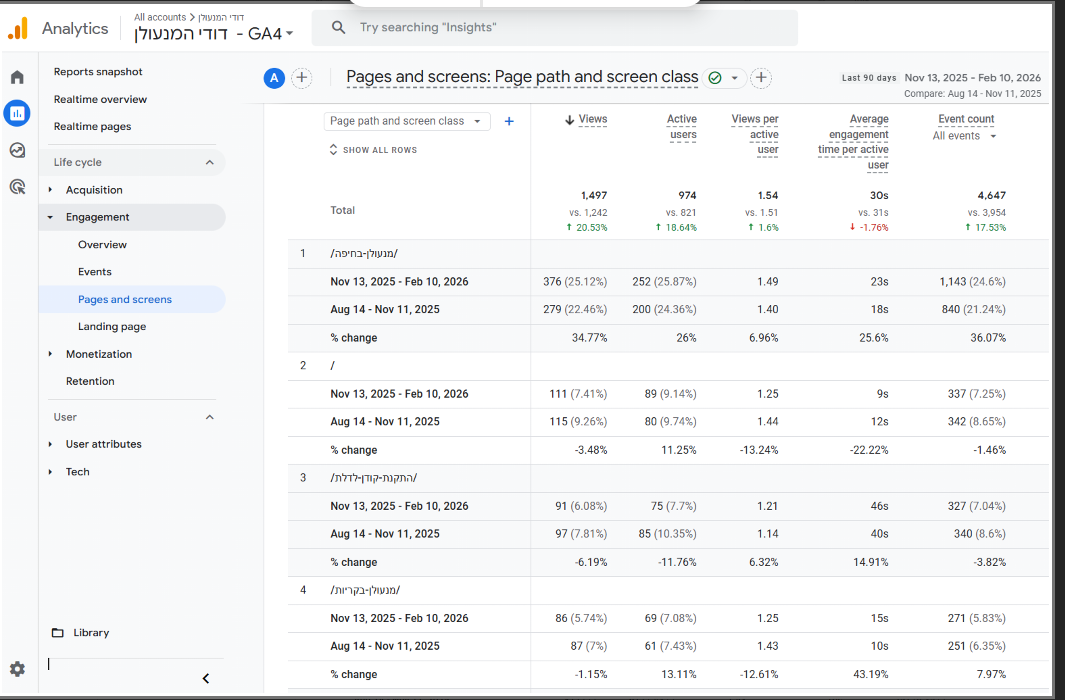
Task: Sort table by Active users column
Action: [682, 126]
